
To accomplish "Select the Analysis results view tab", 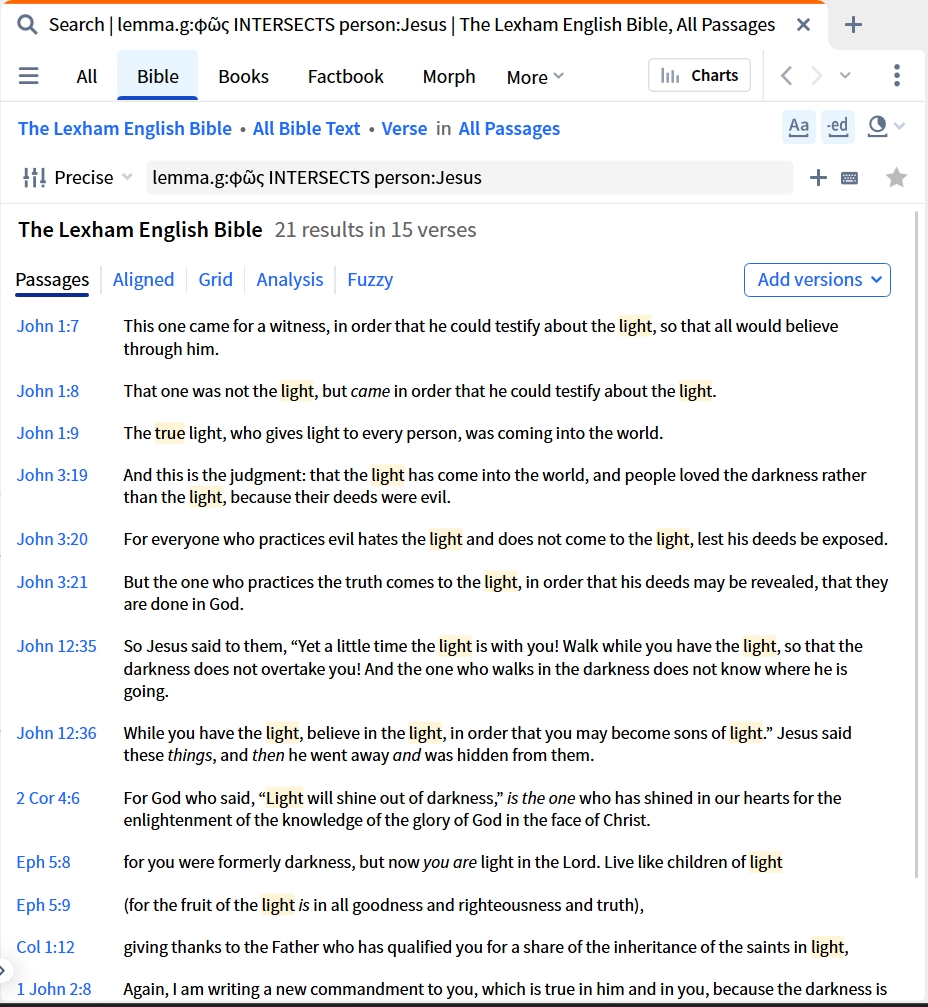I will (290, 280).
